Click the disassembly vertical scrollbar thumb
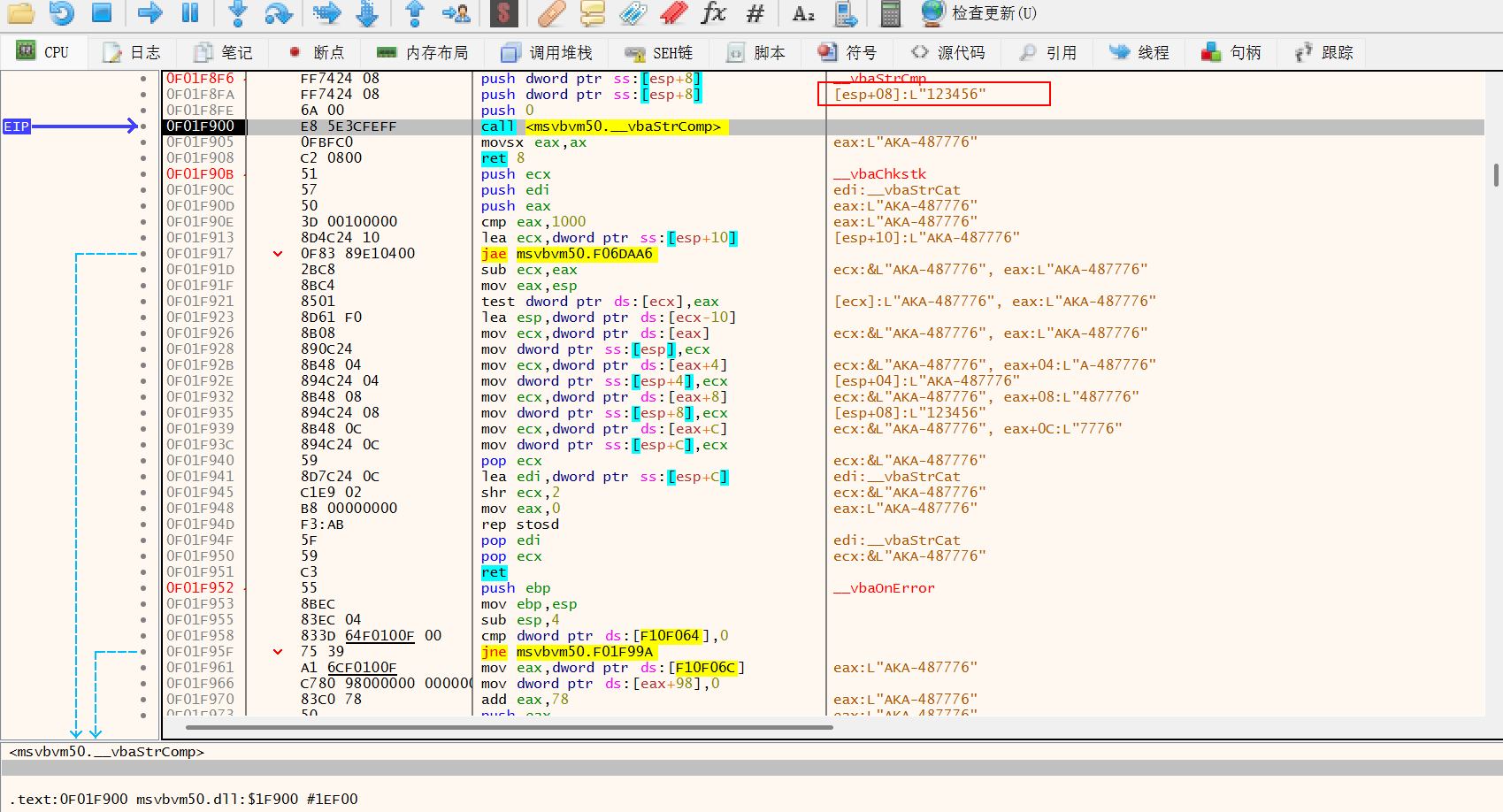Screen dimensions: 1503x812 [x=1496, y=175]
